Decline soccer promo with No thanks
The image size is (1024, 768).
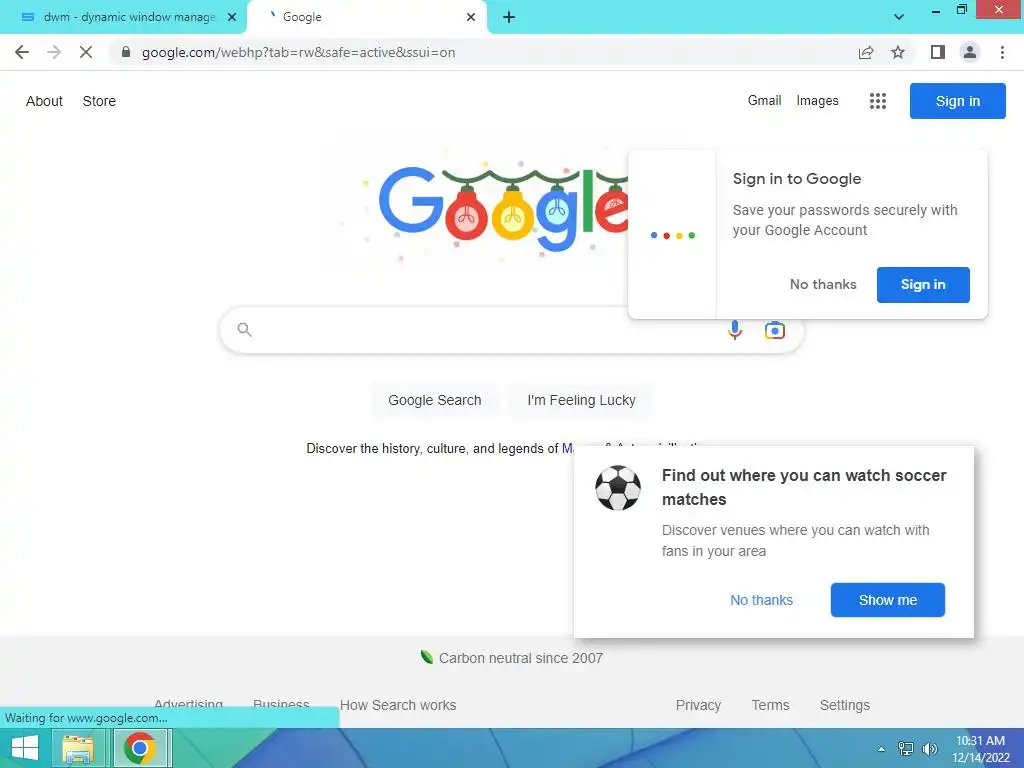click(x=761, y=600)
